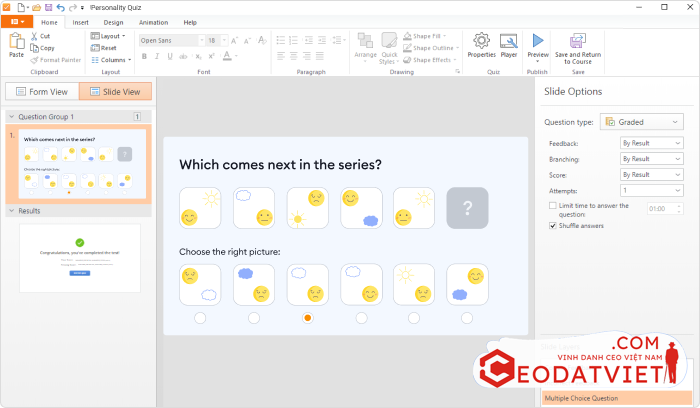Select the Format Painter tool

56,60
